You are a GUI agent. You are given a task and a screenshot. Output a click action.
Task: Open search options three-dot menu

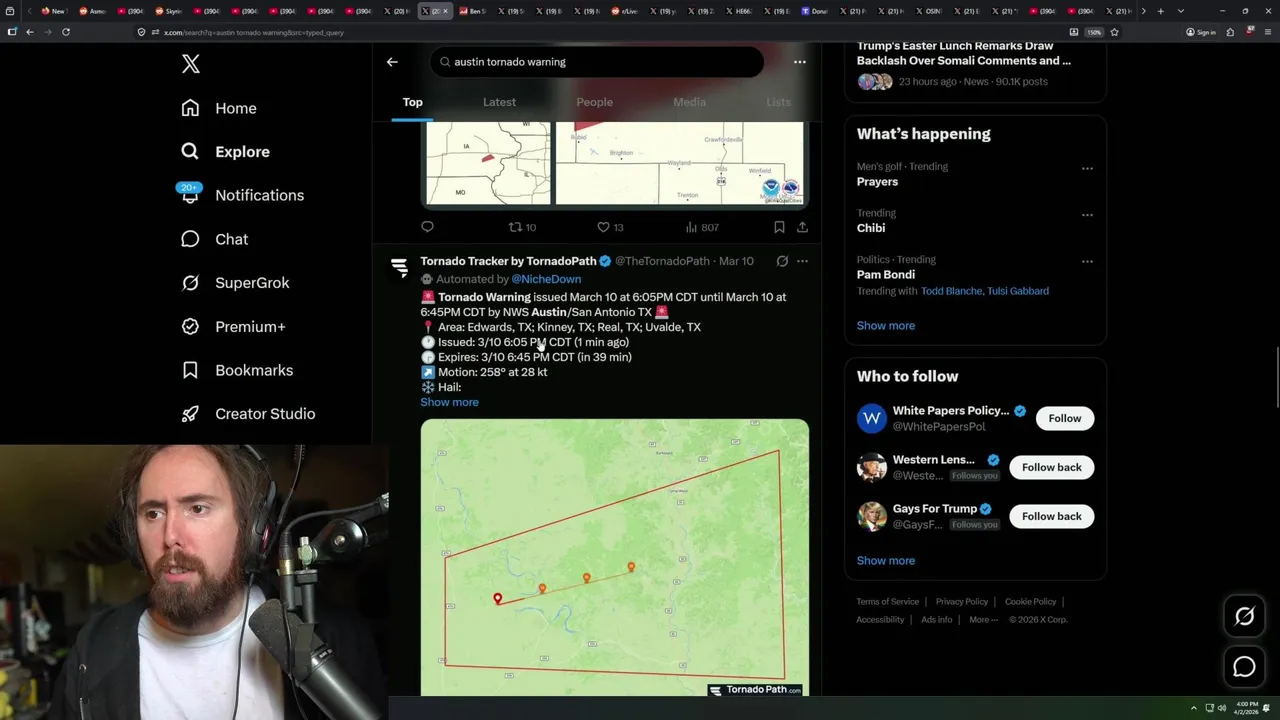click(799, 62)
